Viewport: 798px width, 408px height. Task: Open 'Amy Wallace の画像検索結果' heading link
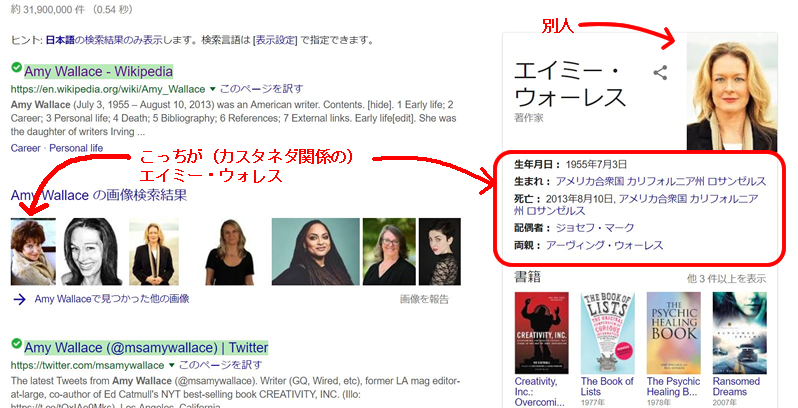tap(99, 195)
